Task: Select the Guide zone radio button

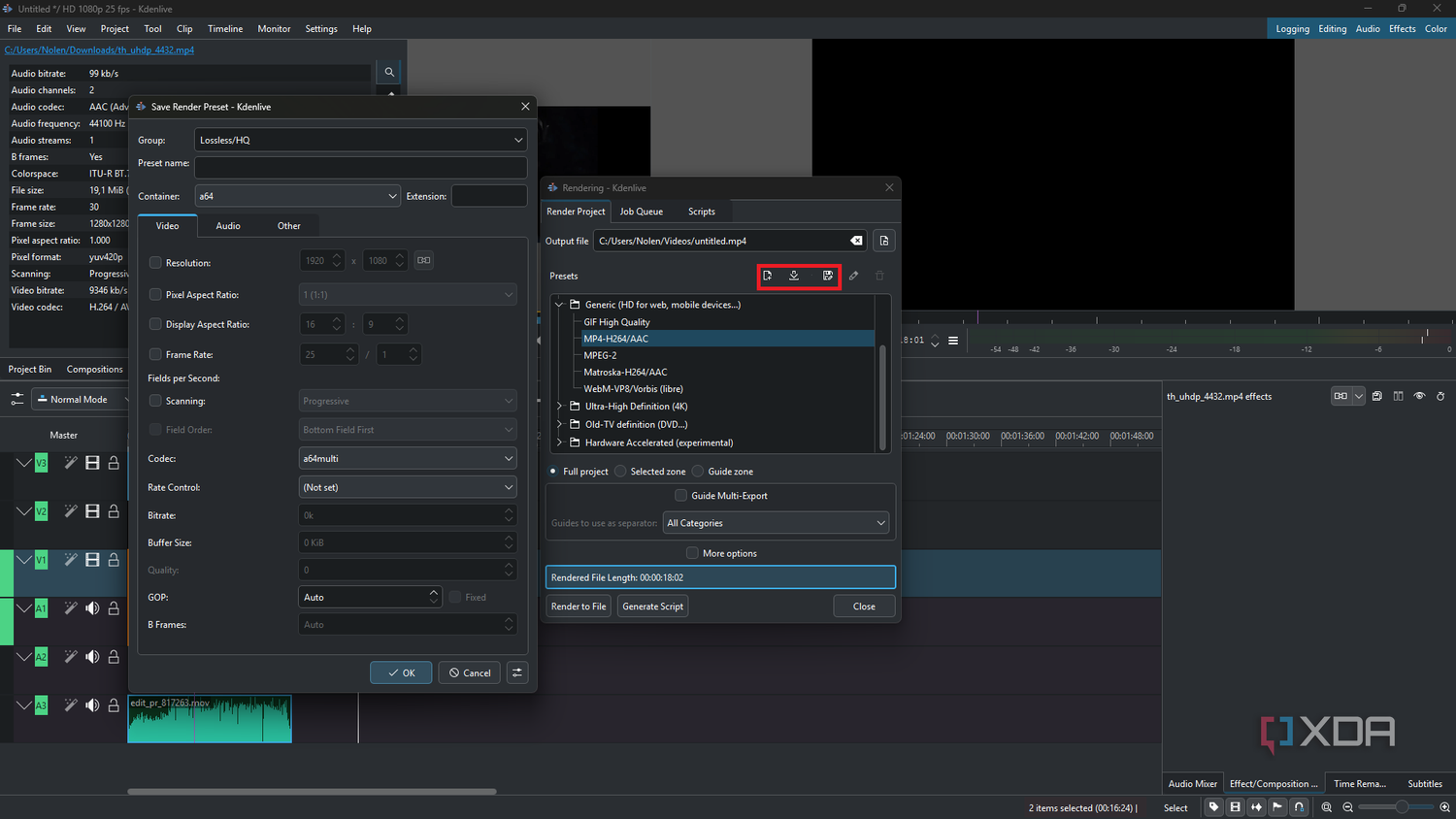Action: click(x=698, y=472)
